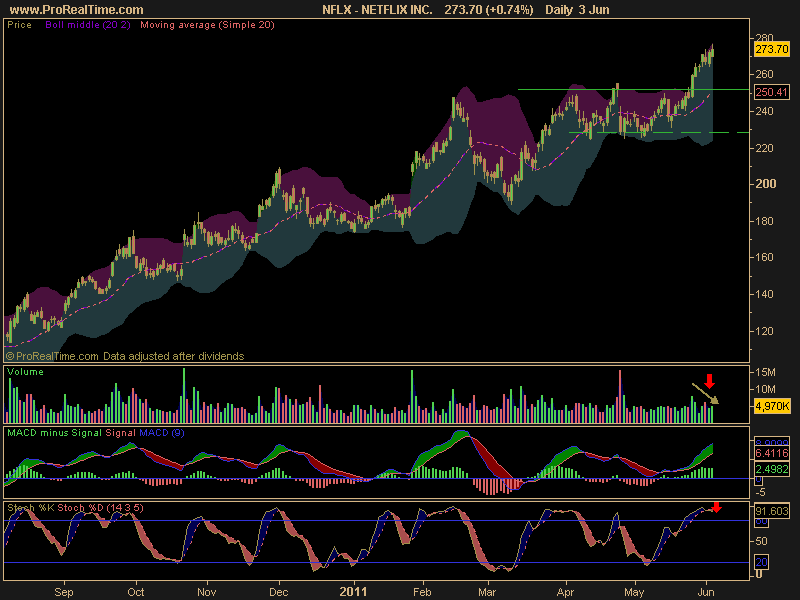800x600 pixels.
Task: Click the Daily 3 Jun timeframe label
Action: pyautogui.click(x=577, y=10)
